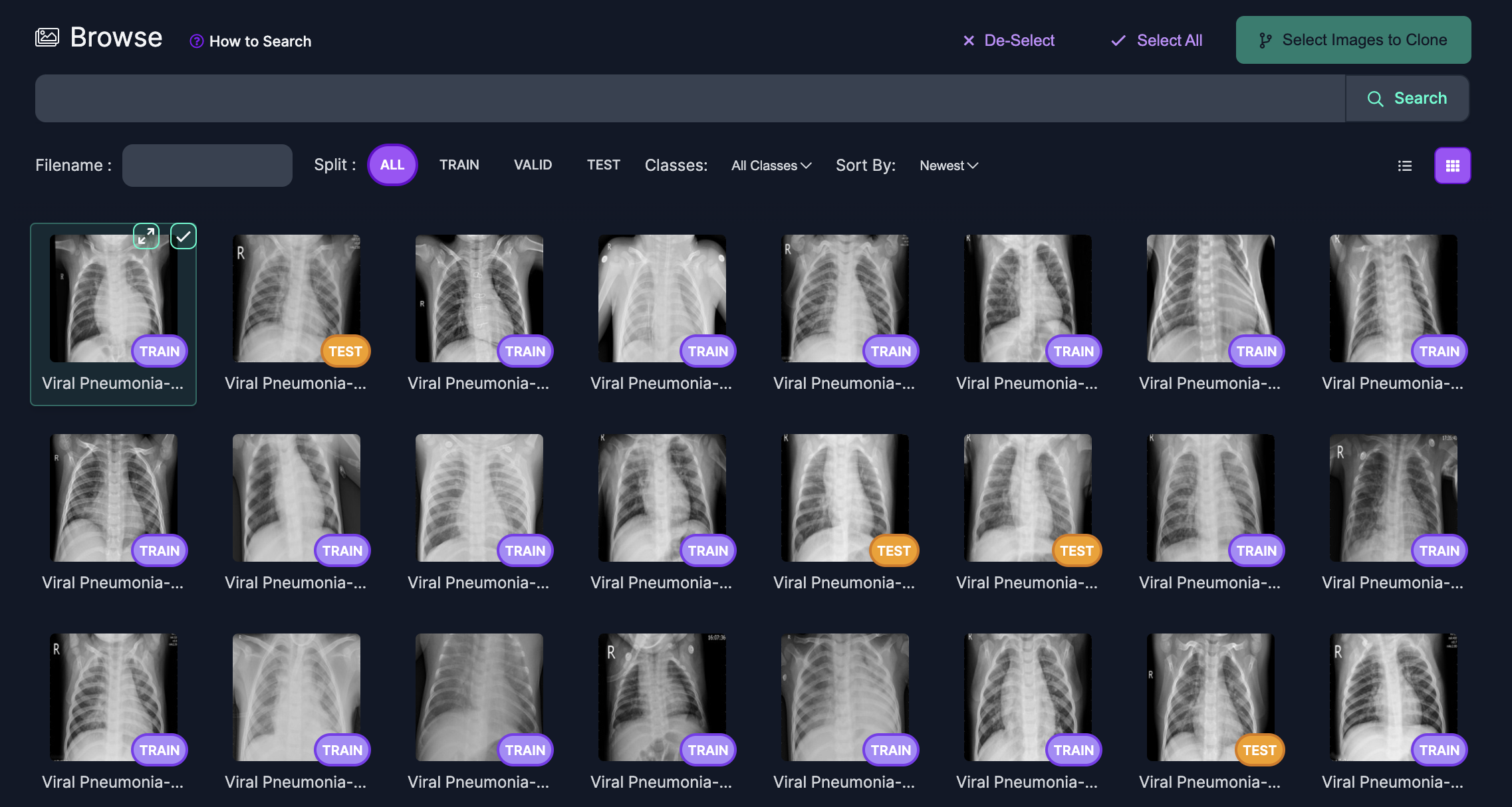Click Select Images to Clone button

(x=1353, y=40)
